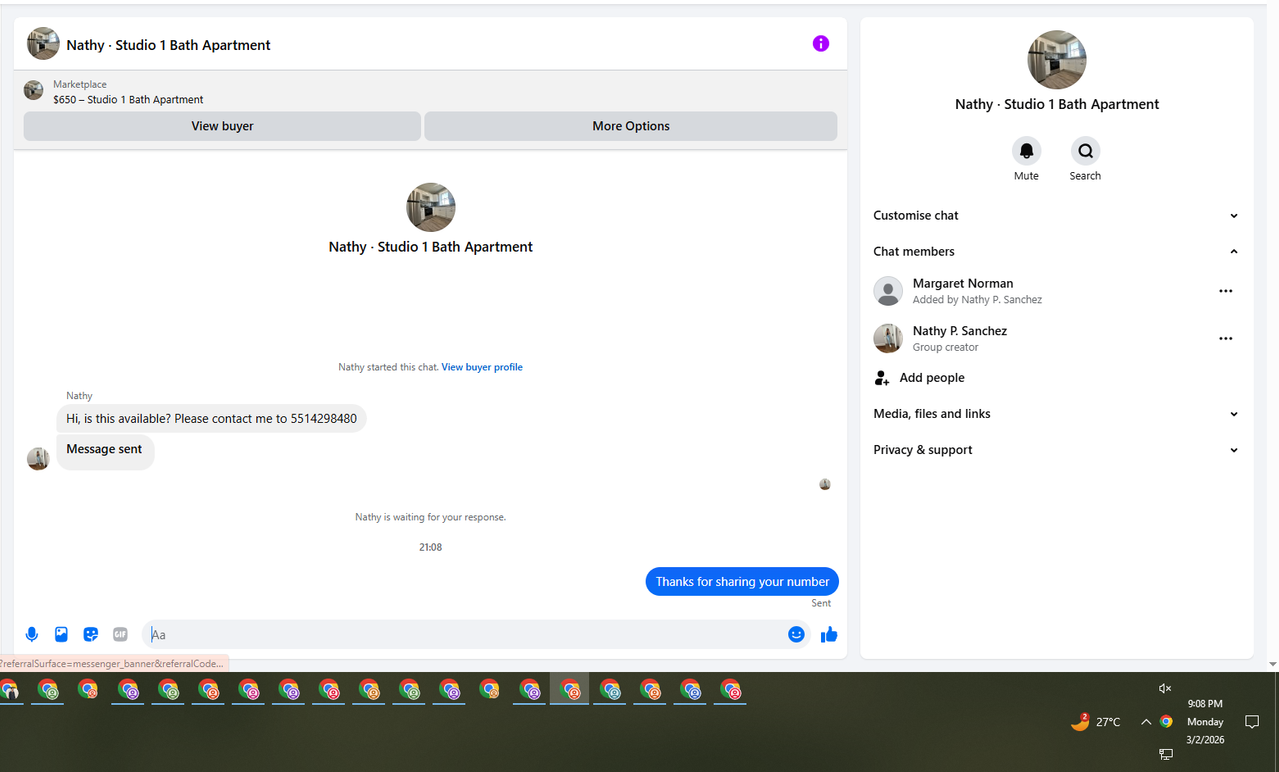
Task: Click the More Options button
Action: 631,126
